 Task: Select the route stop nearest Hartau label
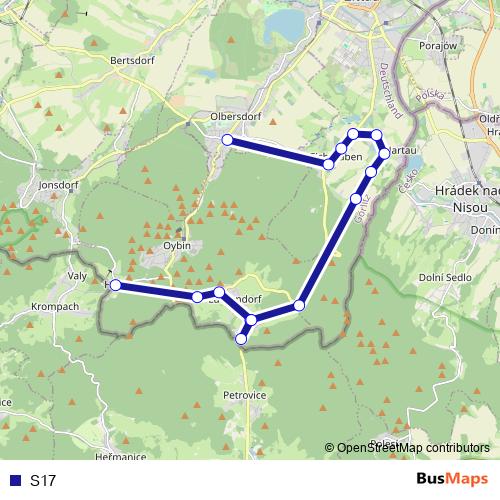pyautogui.click(x=384, y=154)
